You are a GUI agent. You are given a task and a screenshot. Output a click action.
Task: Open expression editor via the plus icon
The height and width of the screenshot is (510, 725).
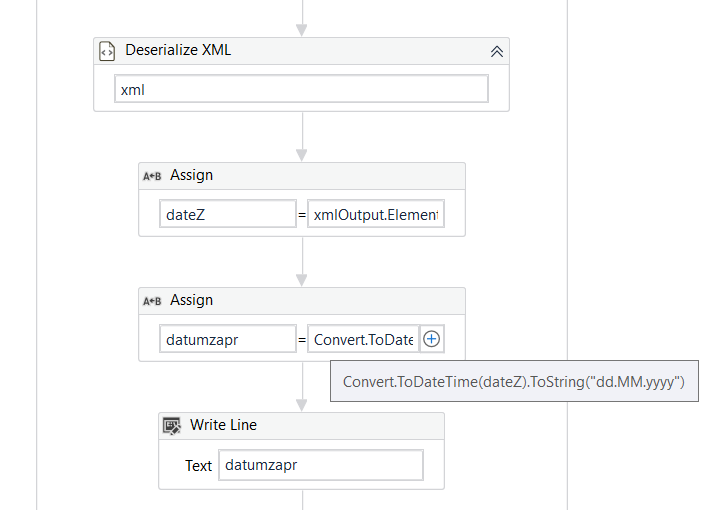coord(431,339)
